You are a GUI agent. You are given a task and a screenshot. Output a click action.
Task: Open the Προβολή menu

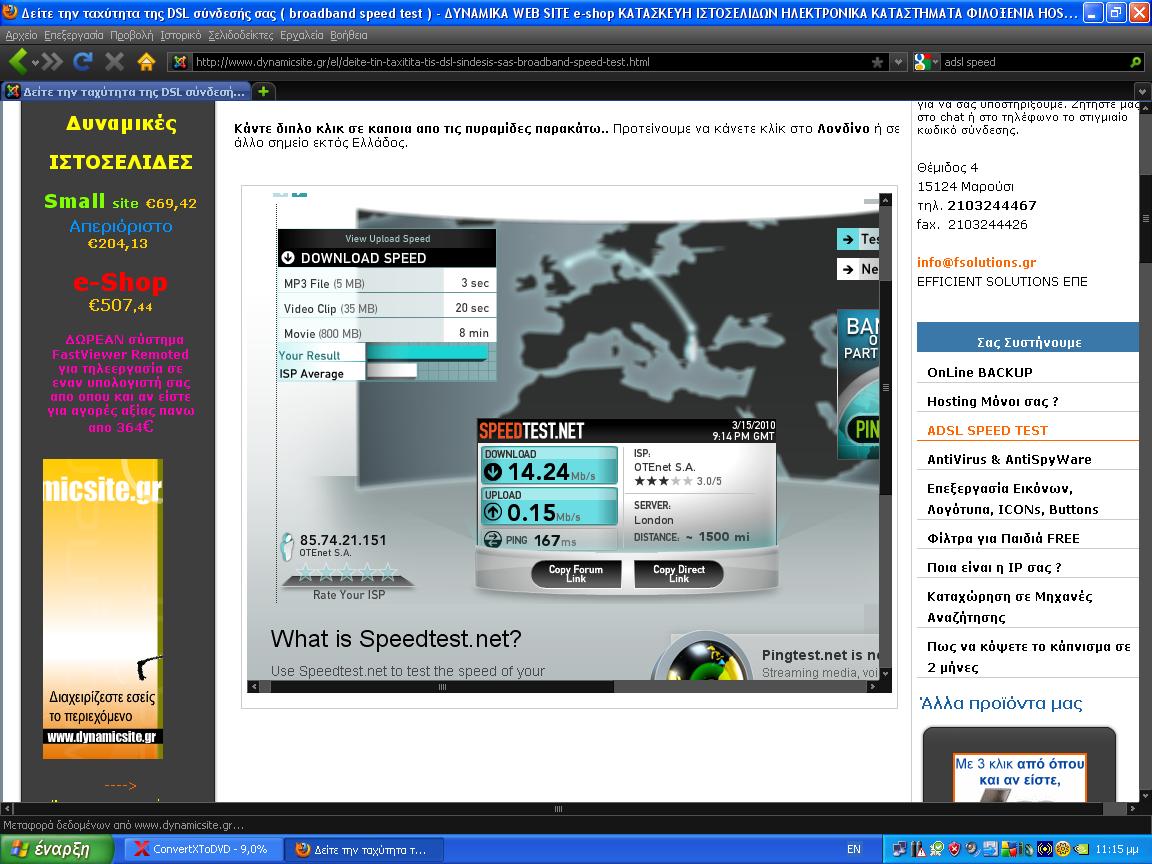[132, 35]
